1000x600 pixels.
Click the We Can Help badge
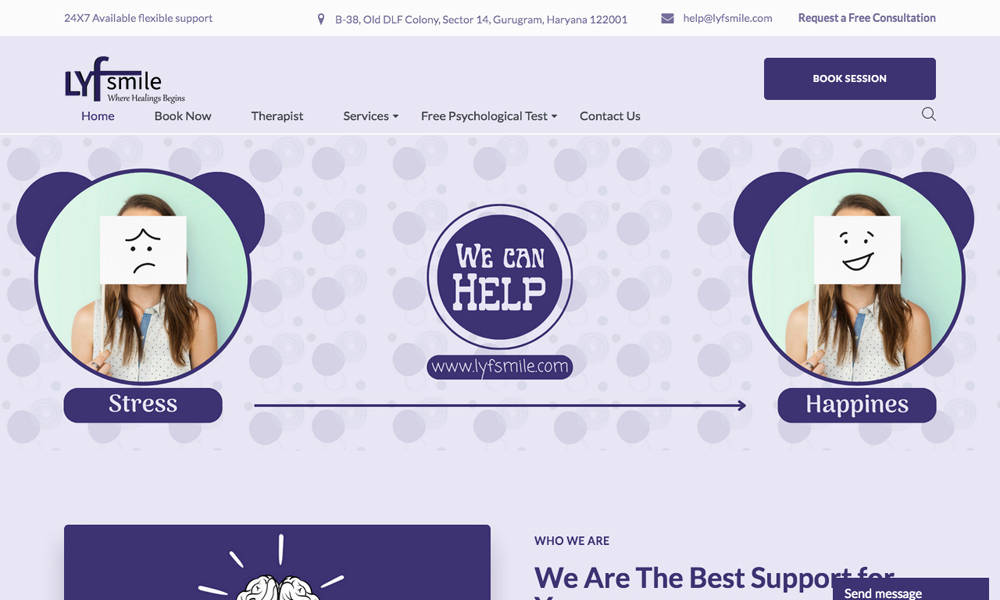point(500,276)
